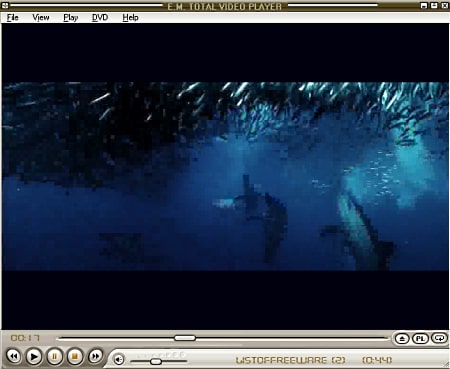The width and height of the screenshot is (450, 369).
Task: Click the total duration (0:44) display
Action: coord(377,360)
